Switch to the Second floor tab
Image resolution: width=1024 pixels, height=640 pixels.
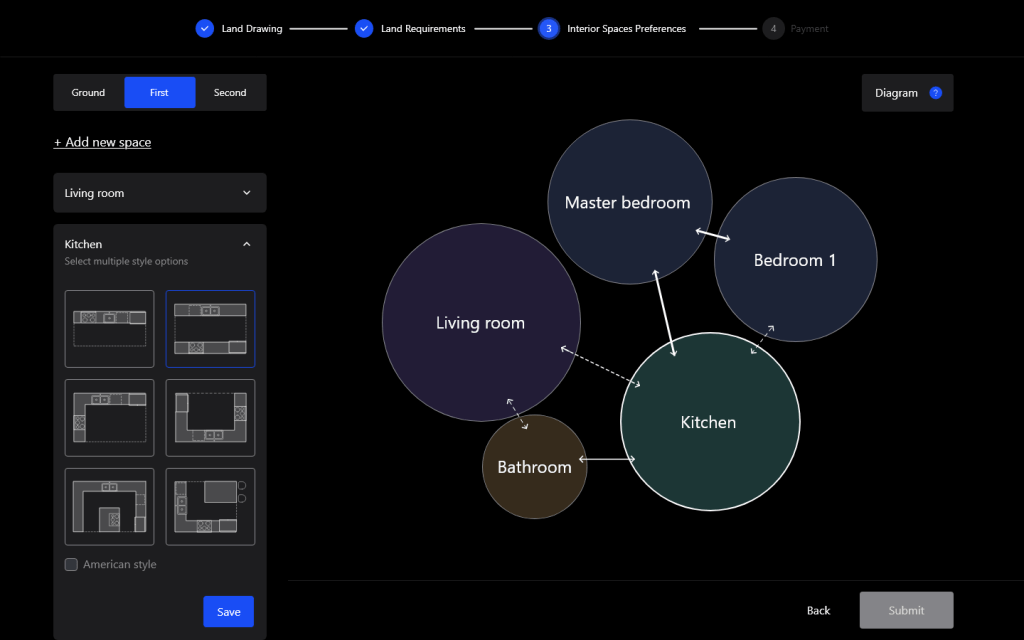click(x=230, y=93)
